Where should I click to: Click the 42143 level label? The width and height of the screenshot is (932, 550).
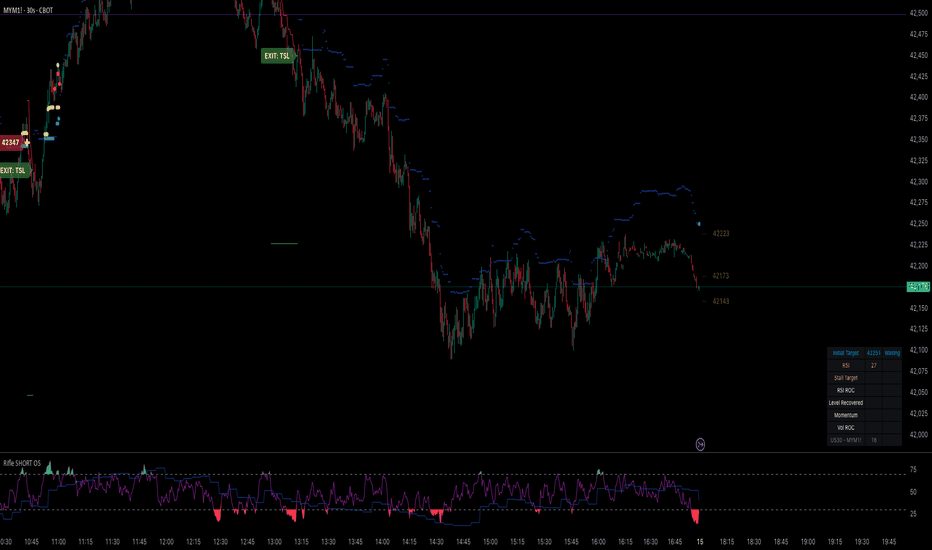pos(720,301)
